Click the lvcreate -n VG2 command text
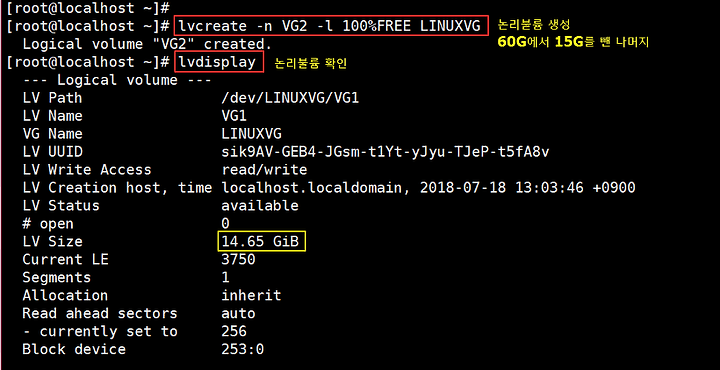Screen dimensions: 720x370 point(330,26)
